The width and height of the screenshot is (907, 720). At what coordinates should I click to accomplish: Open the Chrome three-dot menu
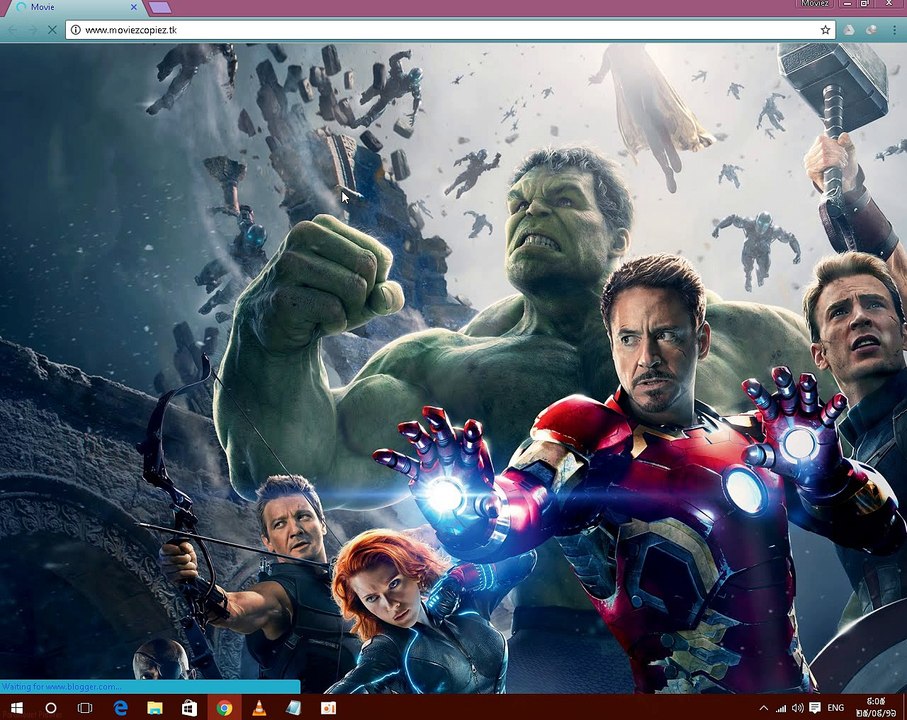[894, 29]
